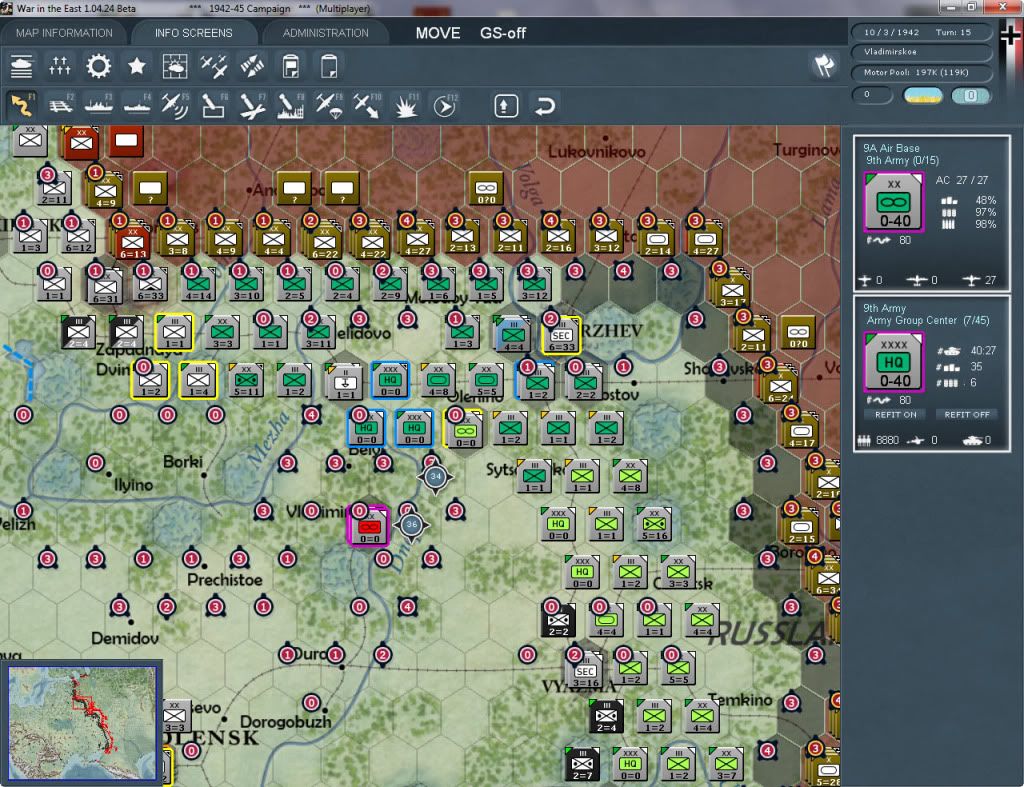Select the F2 rail mode icon
Screen dimensions: 1024x787
click(61, 105)
